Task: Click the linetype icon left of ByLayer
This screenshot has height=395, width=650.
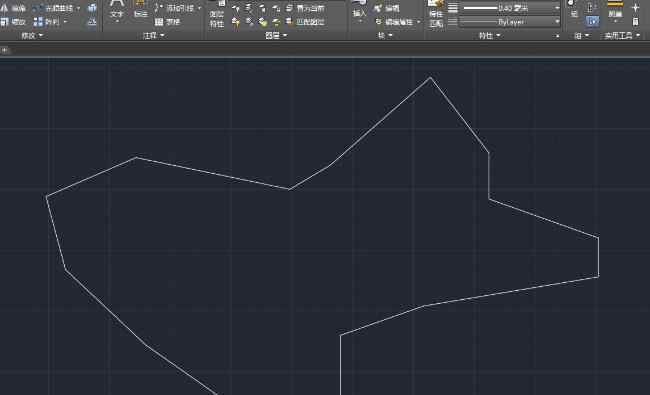Action: [x=453, y=22]
